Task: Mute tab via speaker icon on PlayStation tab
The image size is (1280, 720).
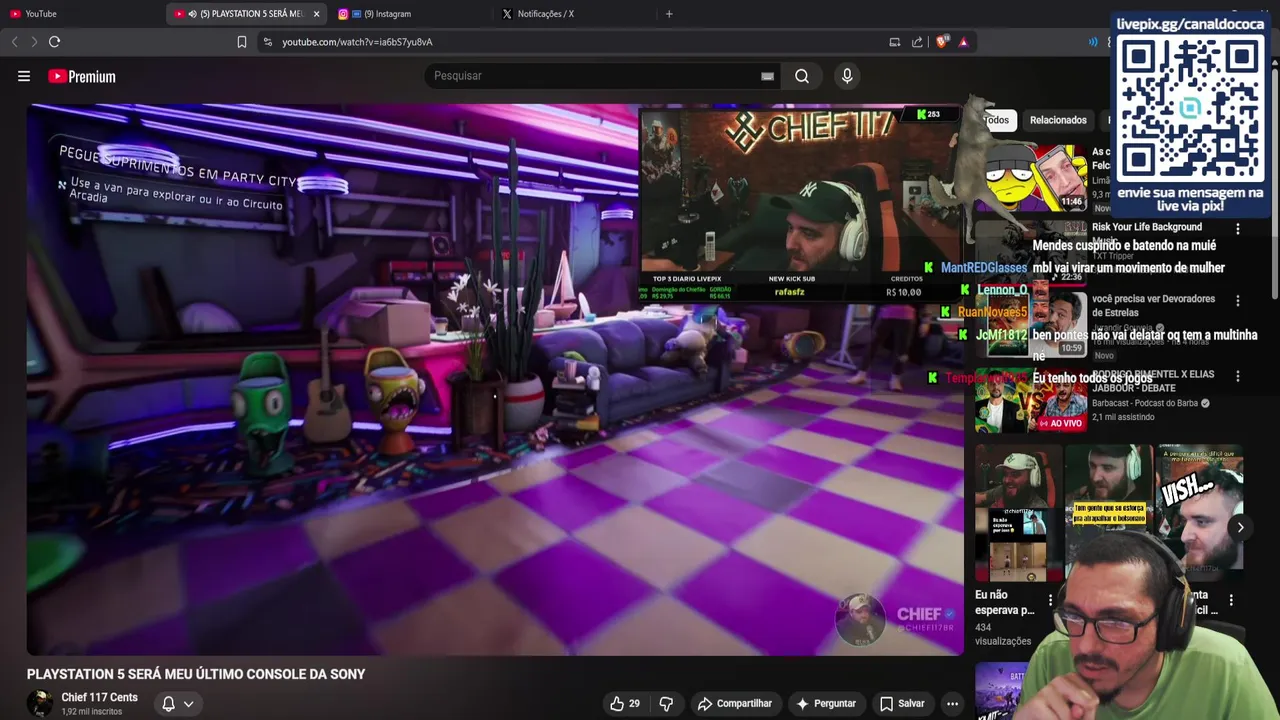Action: coord(192,14)
